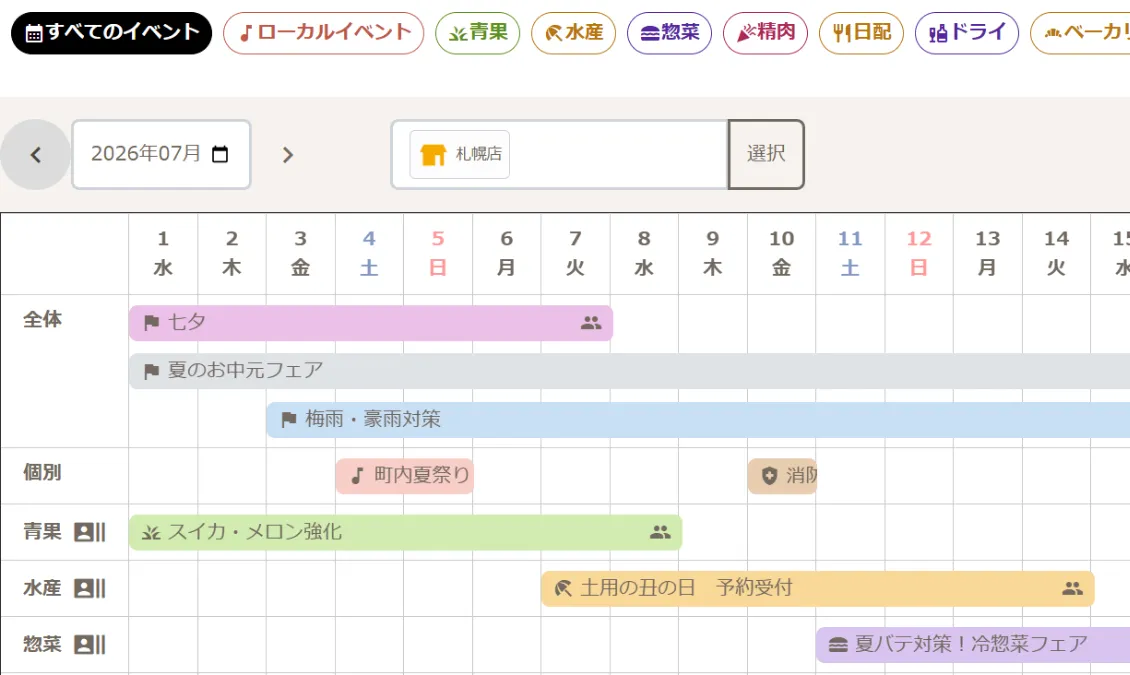
Task: Open the contact card icon beside 惣菜
Action: coord(90,645)
